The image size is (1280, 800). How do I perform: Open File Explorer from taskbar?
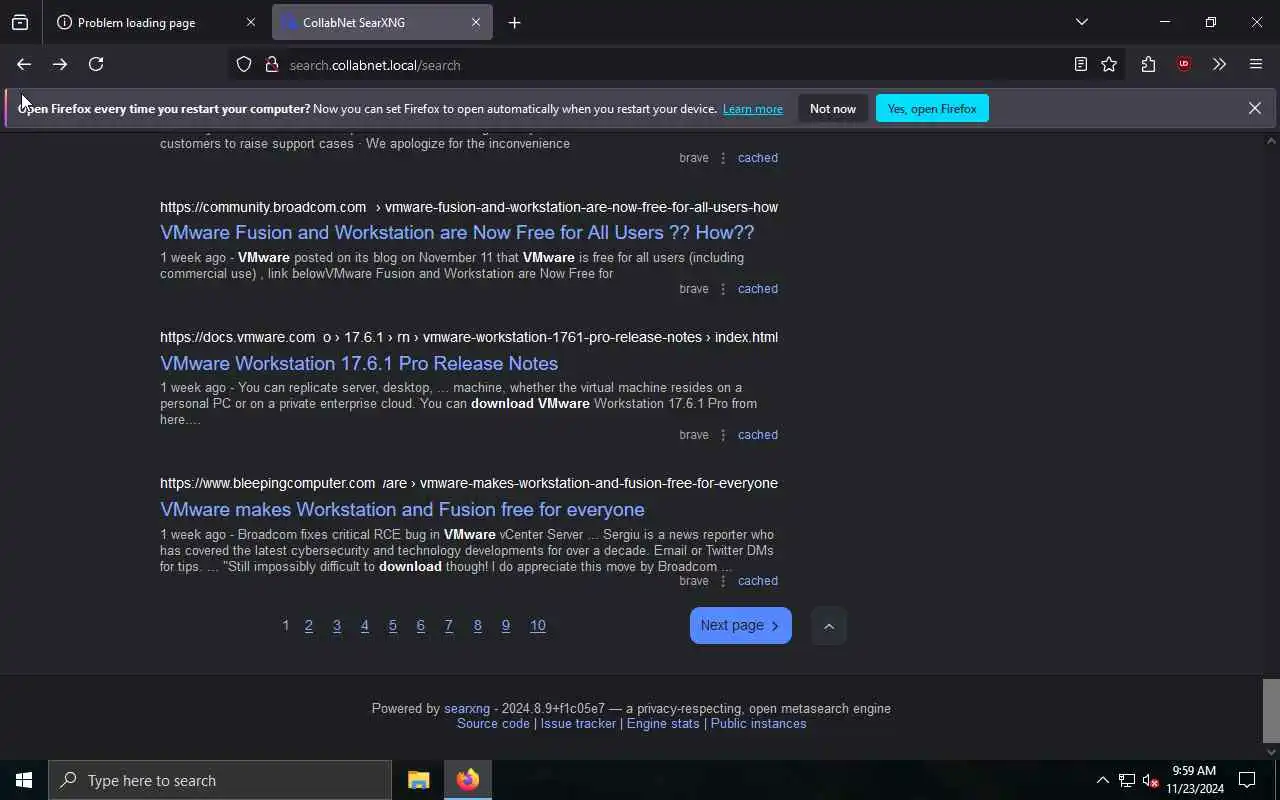(x=418, y=780)
